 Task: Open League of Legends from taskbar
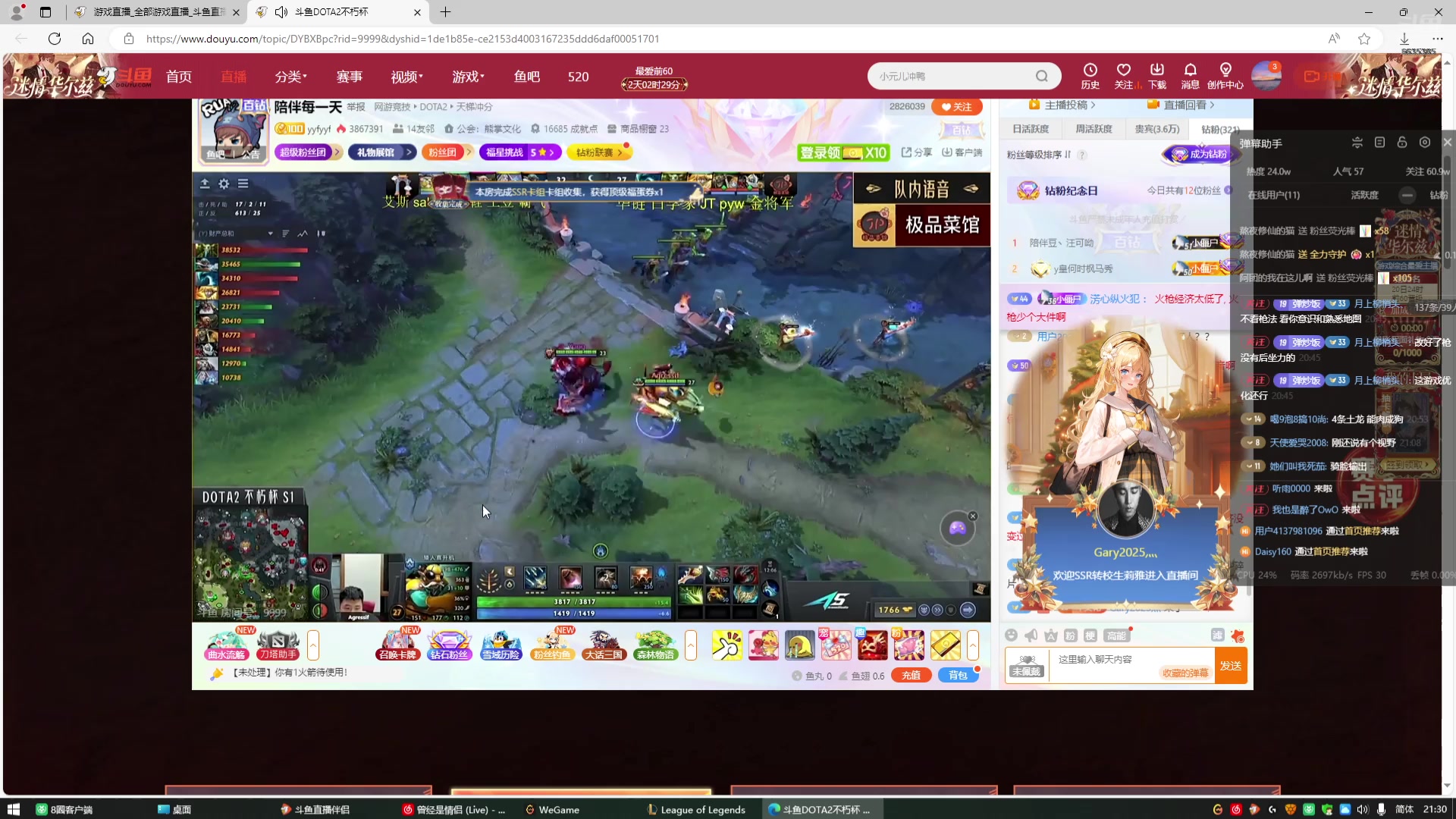point(696,809)
